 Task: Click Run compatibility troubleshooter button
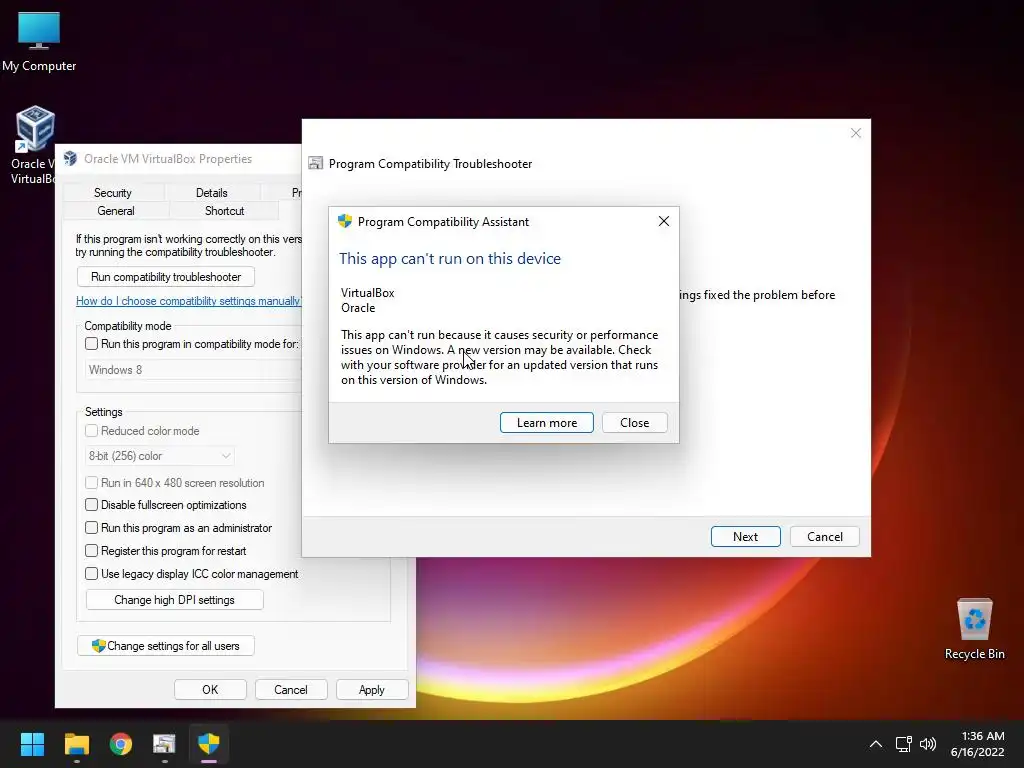pyautogui.click(x=166, y=277)
